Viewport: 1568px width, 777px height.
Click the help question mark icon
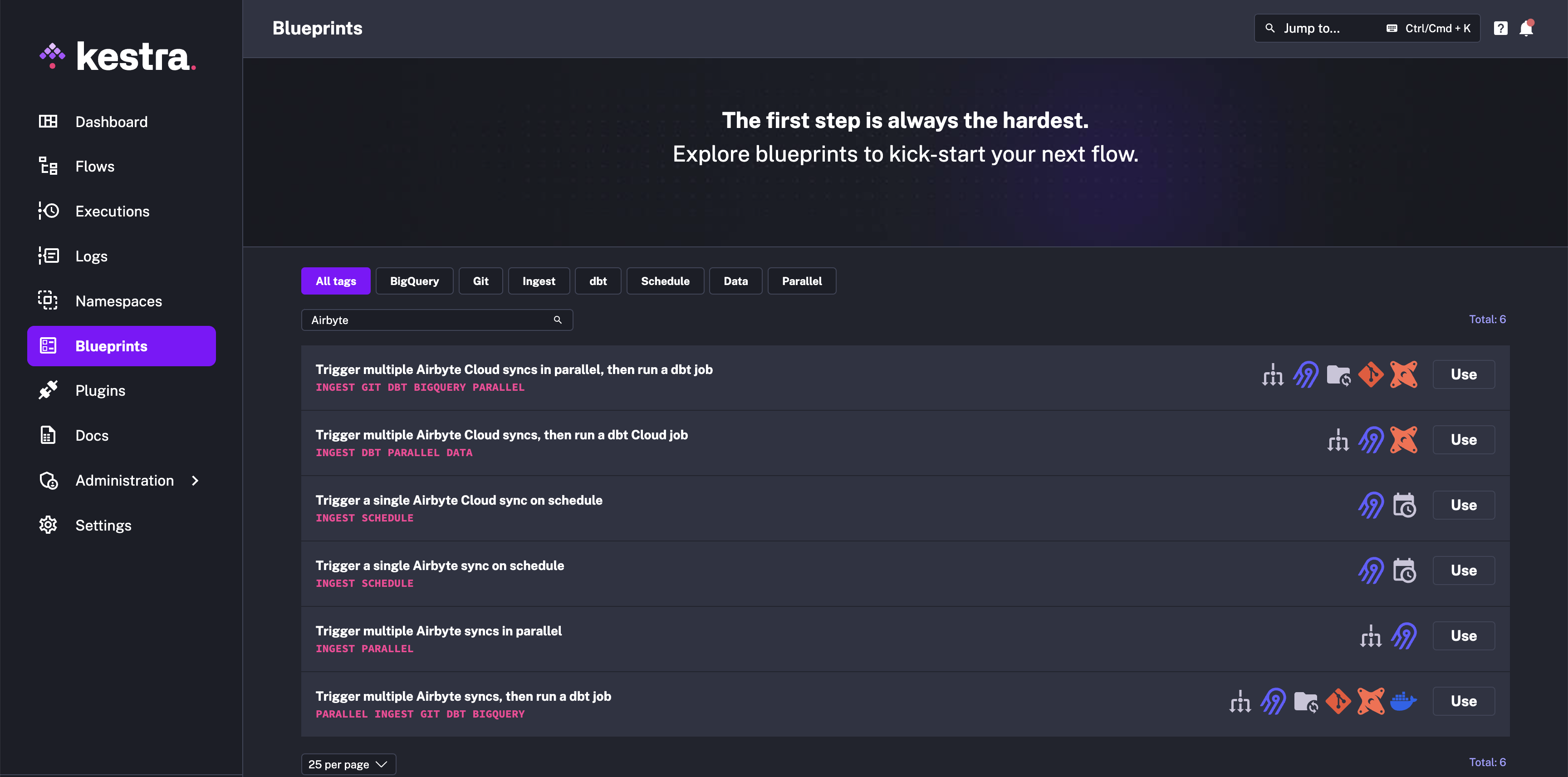[x=1500, y=29]
